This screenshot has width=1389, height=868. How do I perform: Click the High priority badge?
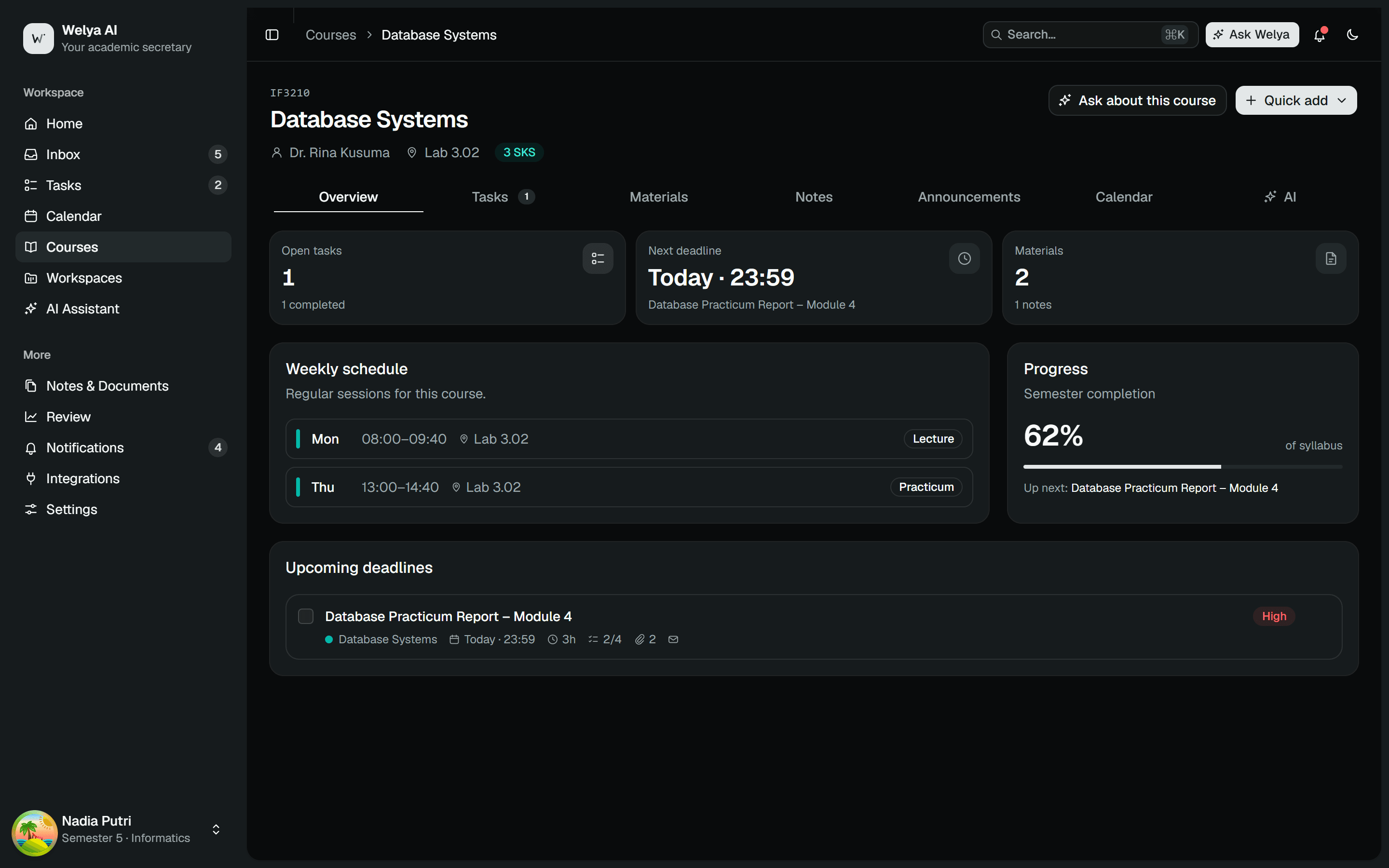pos(1274,616)
